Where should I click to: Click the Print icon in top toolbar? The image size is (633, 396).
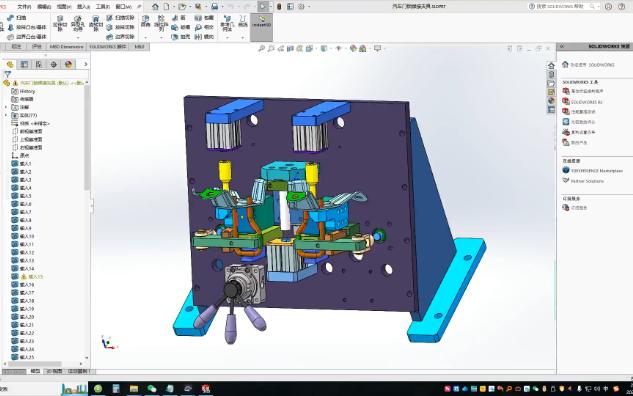pyautogui.click(x=214, y=6)
